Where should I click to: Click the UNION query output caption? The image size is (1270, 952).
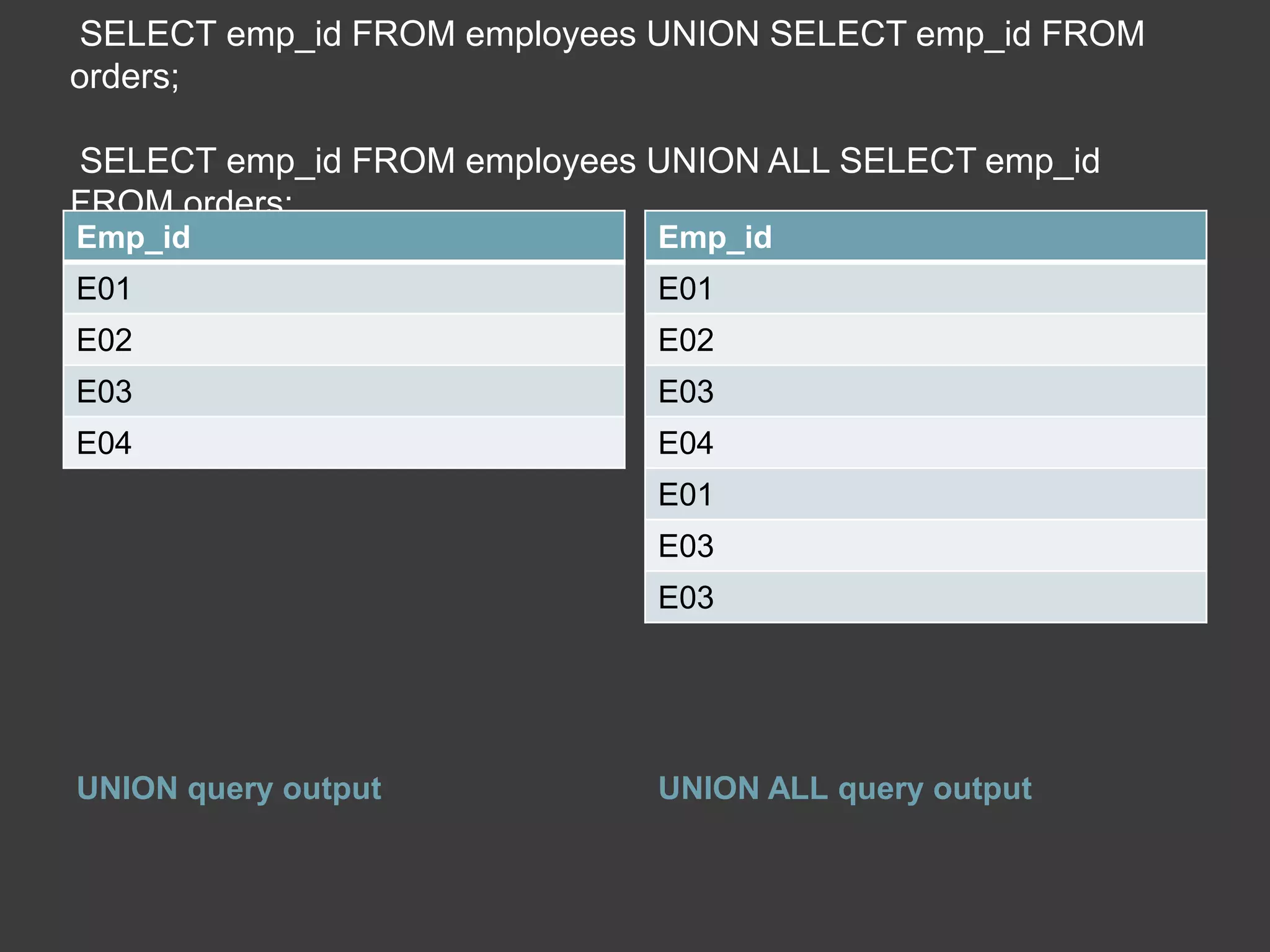coord(229,790)
